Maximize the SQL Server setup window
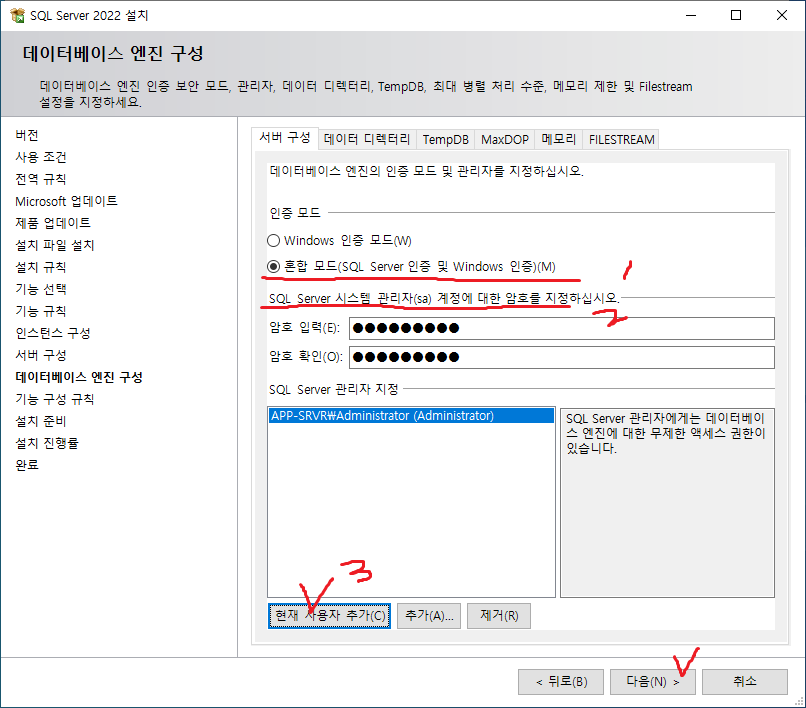The image size is (806, 708). click(x=736, y=15)
